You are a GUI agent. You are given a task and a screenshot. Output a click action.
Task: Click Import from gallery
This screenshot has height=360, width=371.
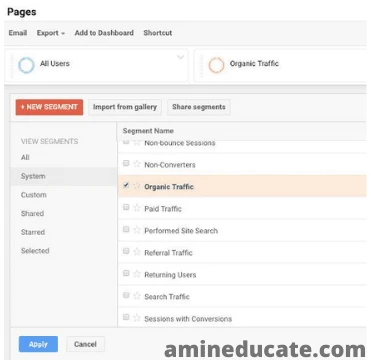point(125,107)
